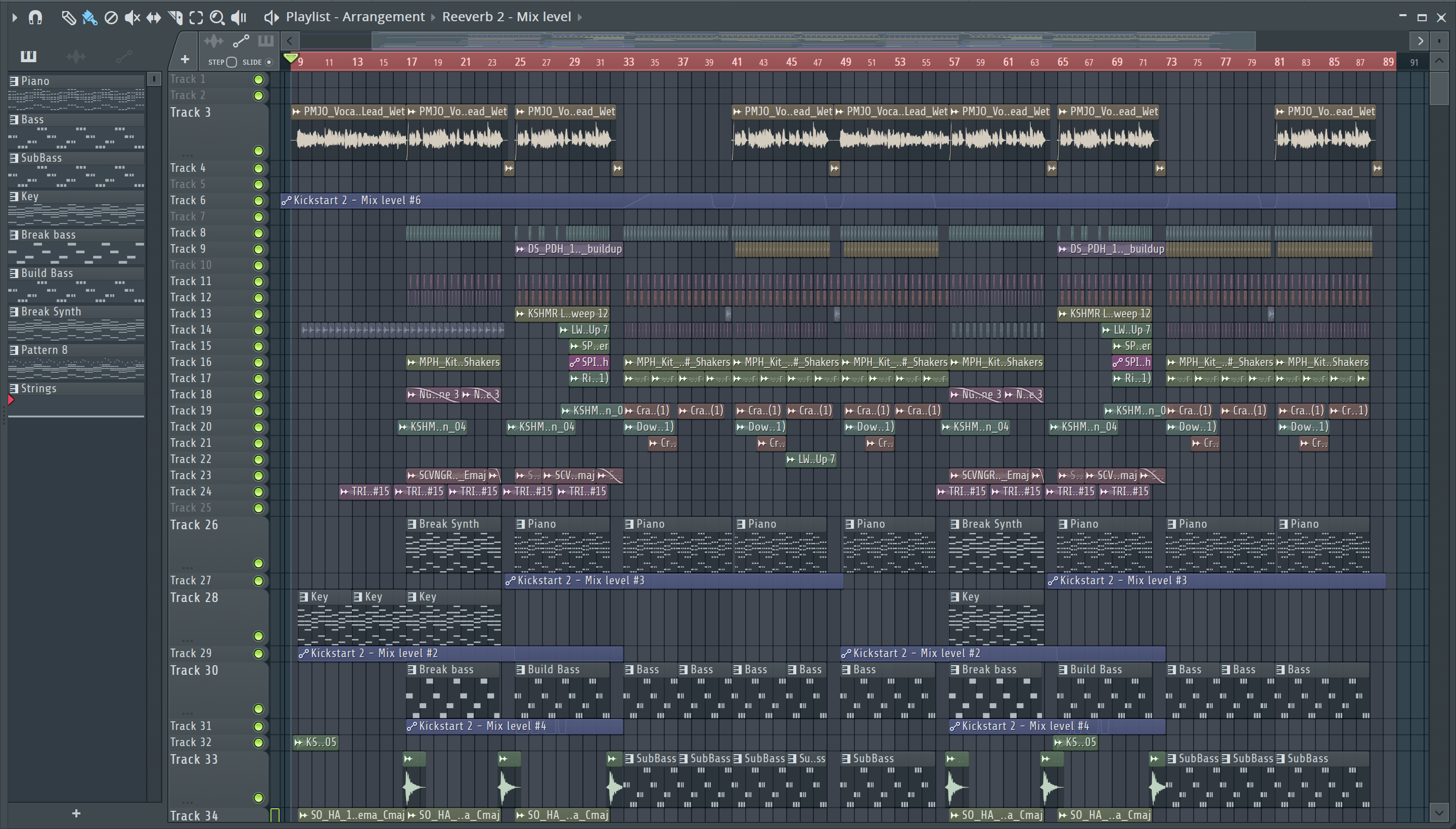Viewport: 1456px width, 829px height.
Task: Click the horizontal scroll right arrow
Action: pyautogui.click(x=1420, y=40)
